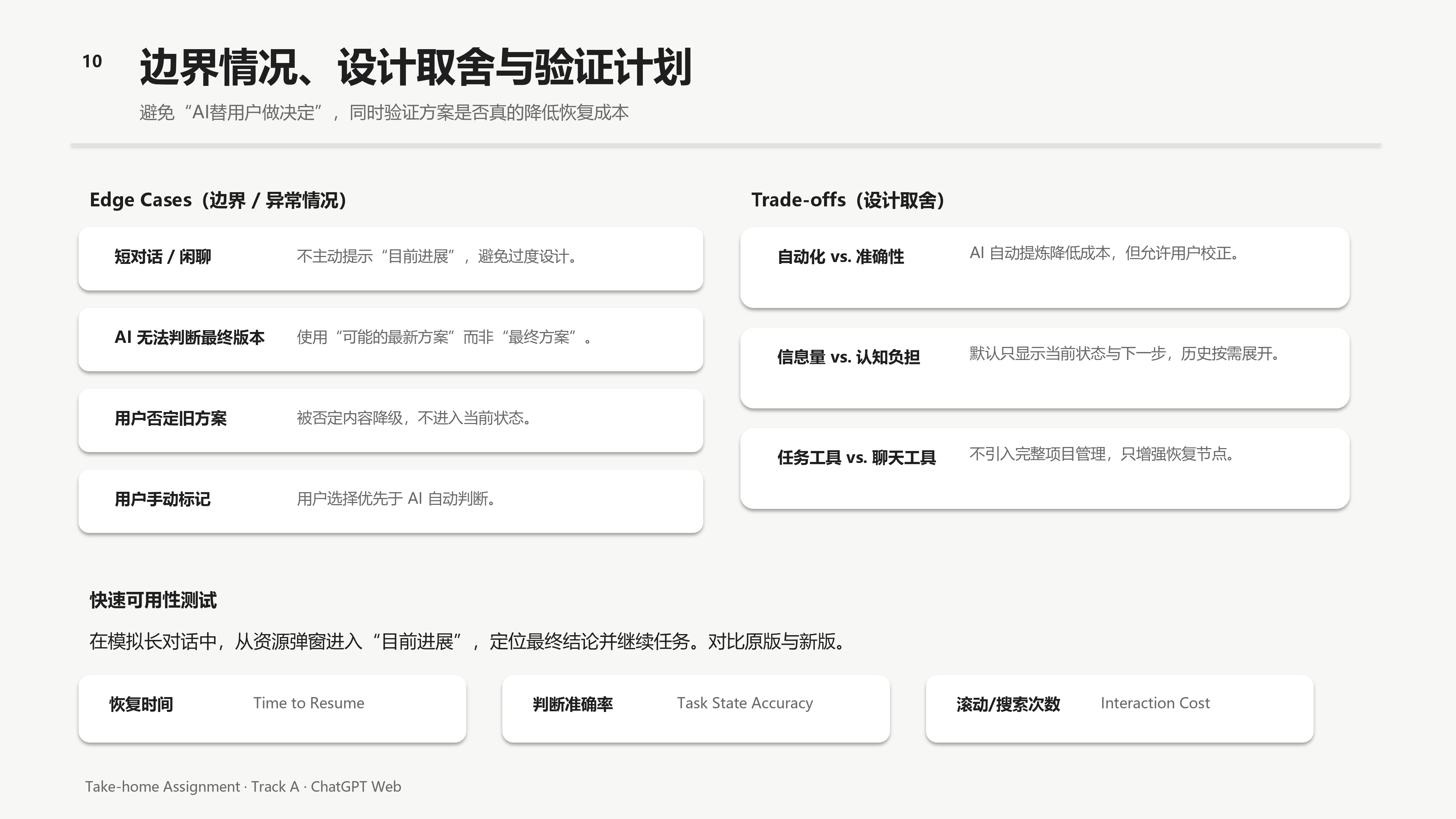This screenshot has height=819, width=1456.
Task: Click the 快速可用性测试 heading
Action: point(153,600)
